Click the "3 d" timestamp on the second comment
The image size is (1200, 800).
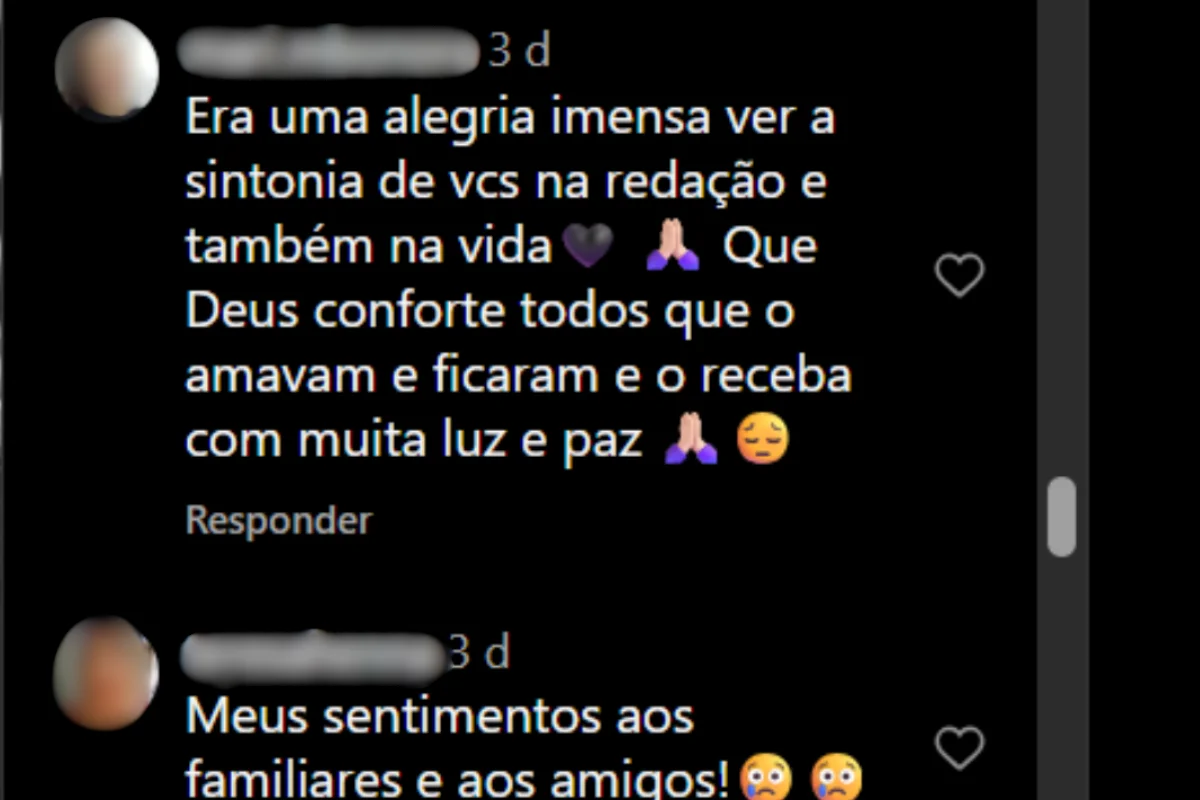point(479,654)
